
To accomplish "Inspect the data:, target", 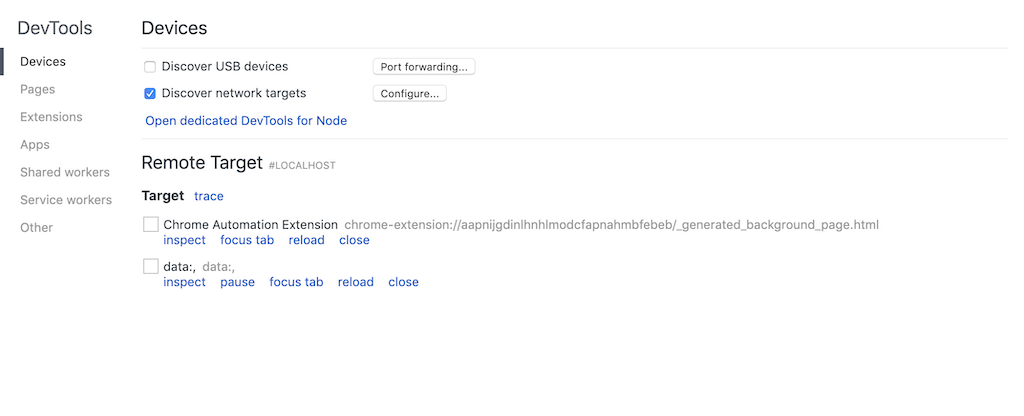I will pos(184,281).
